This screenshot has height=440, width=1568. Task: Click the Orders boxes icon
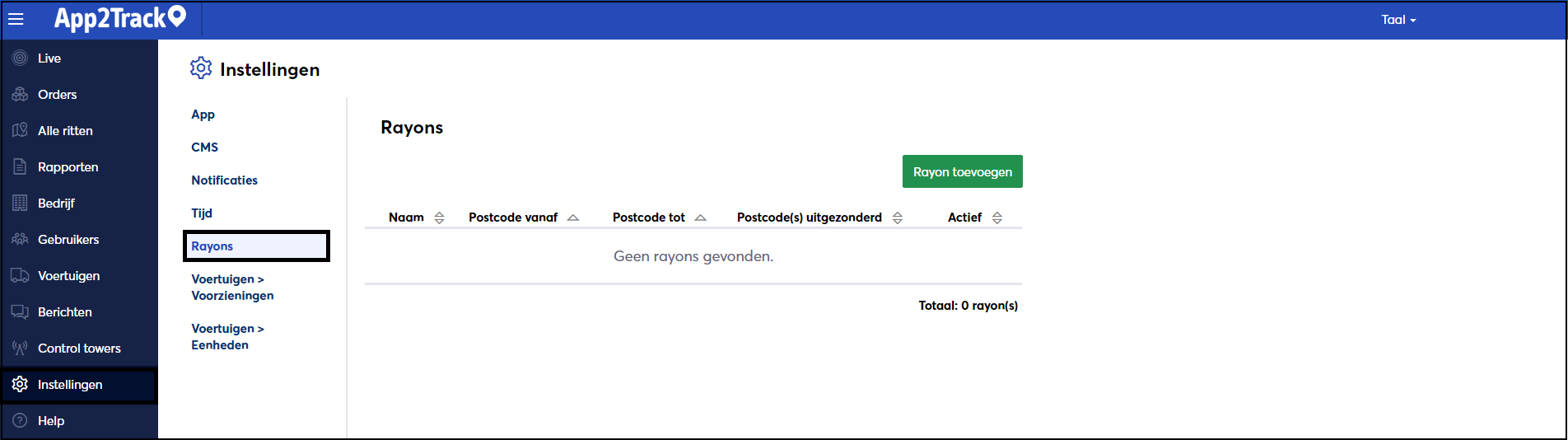[x=20, y=94]
